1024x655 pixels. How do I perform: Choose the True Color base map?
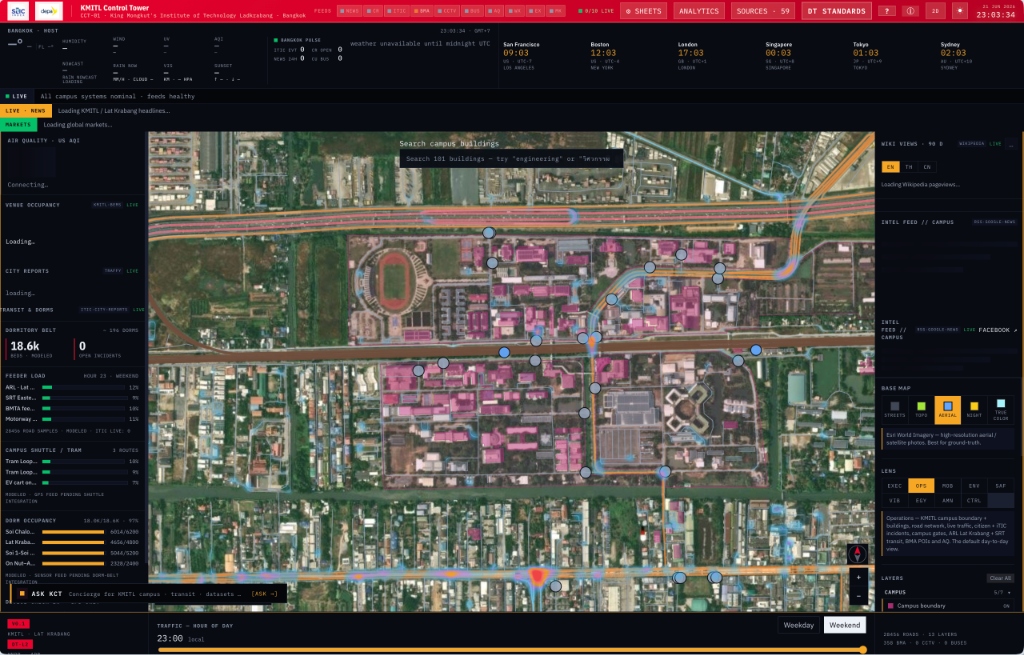(x=1000, y=410)
